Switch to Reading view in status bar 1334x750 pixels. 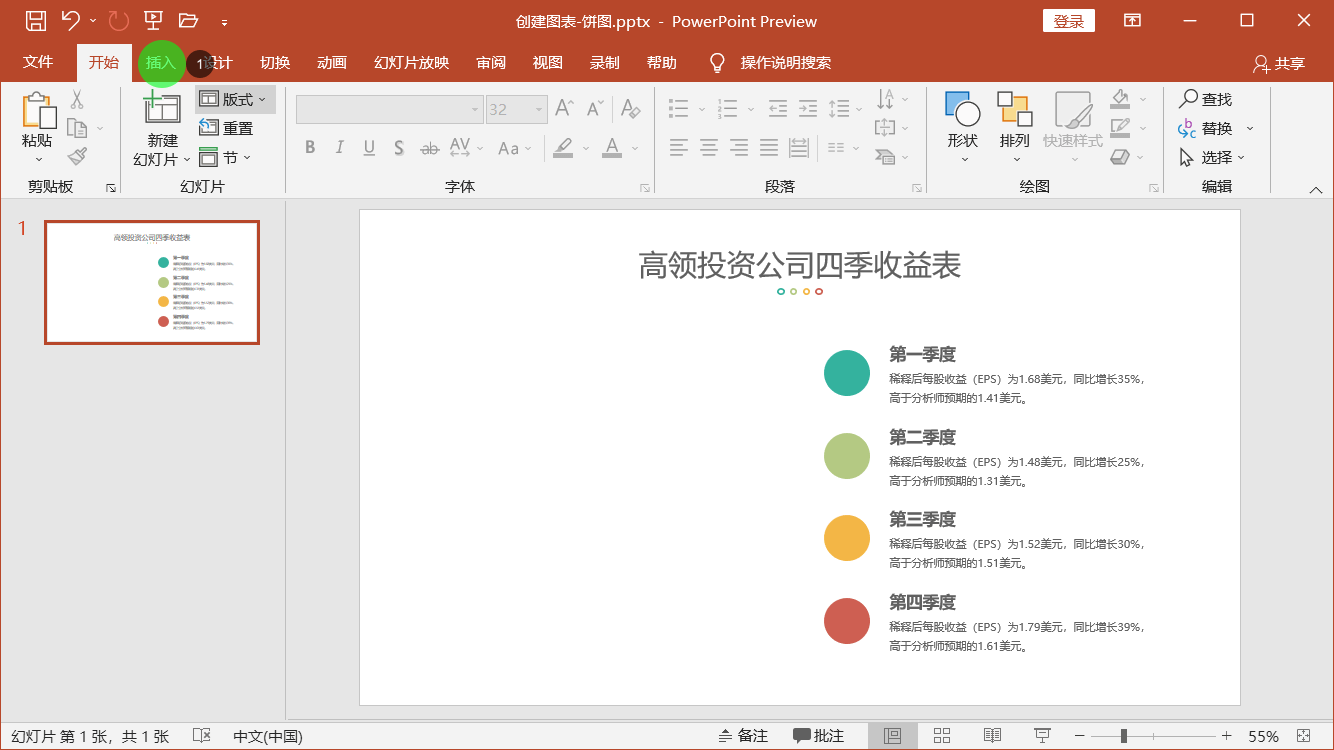[991, 735]
